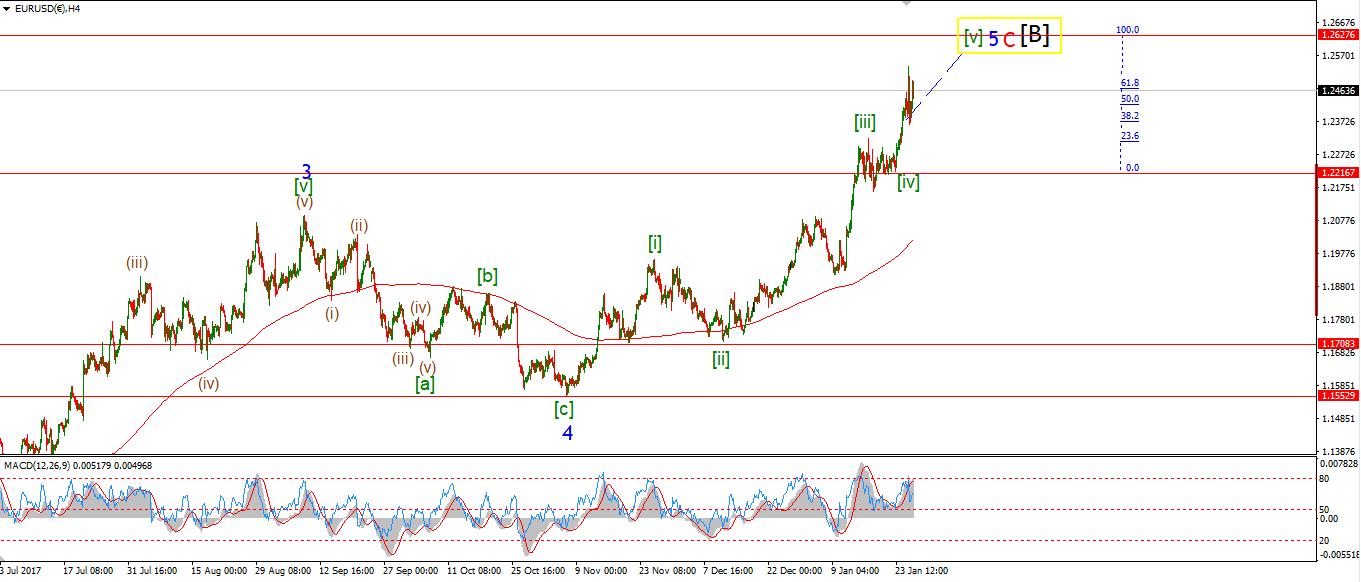The image size is (1361, 582).
Task: Click the 22 Dec 00:00 time label
Action: click(x=793, y=570)
